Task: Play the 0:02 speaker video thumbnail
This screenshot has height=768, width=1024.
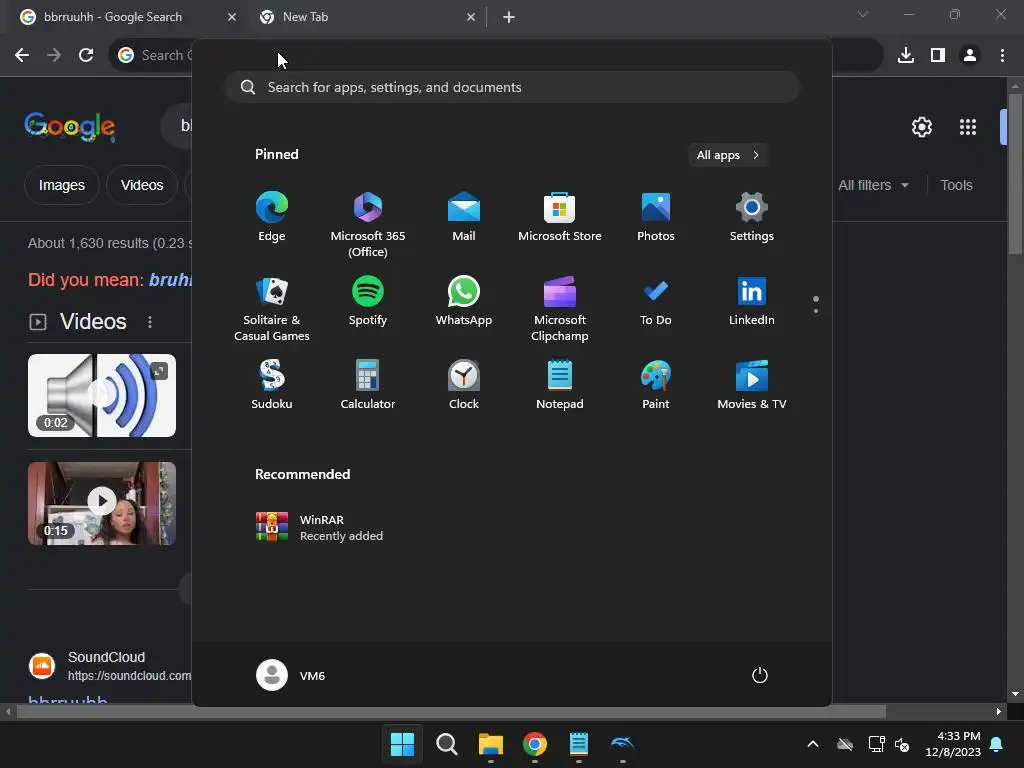Action: click(102, 395)
